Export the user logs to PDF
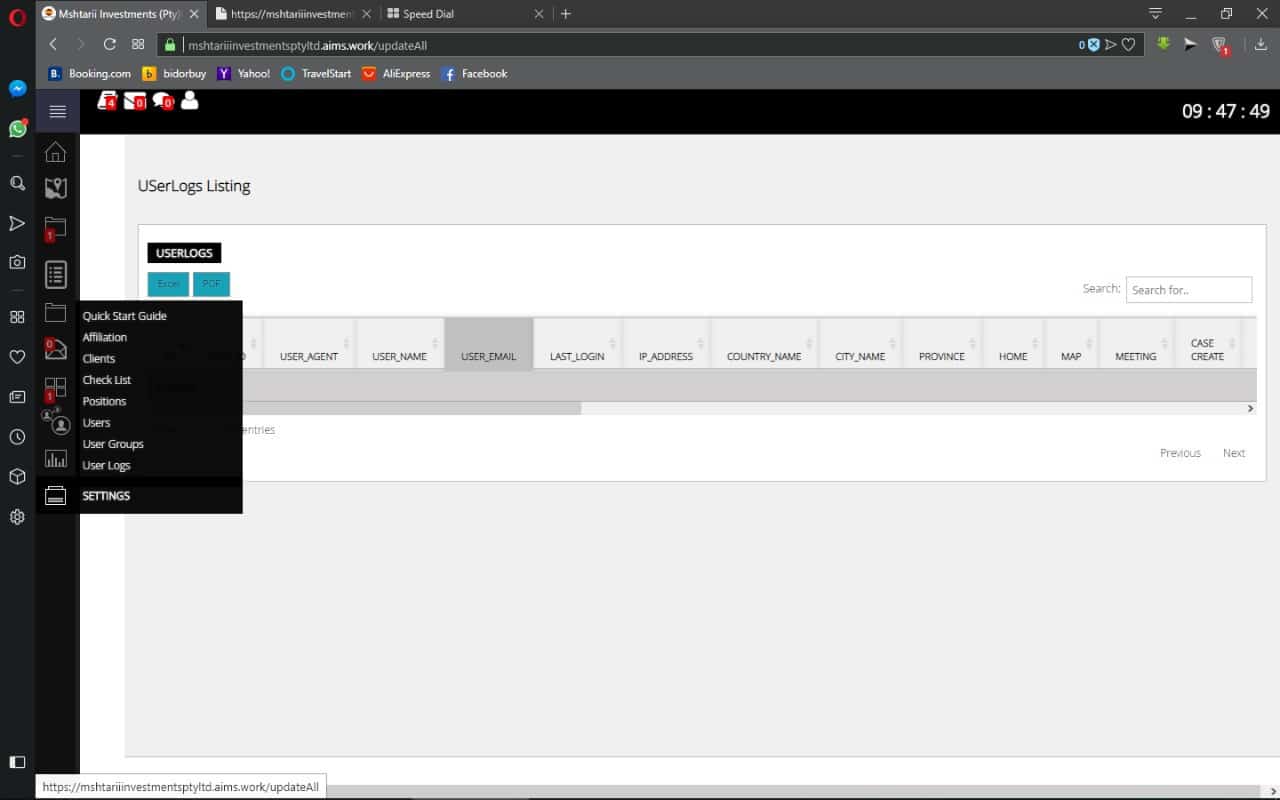Viewport: 1280px width, 800px height. coord(211,284)
